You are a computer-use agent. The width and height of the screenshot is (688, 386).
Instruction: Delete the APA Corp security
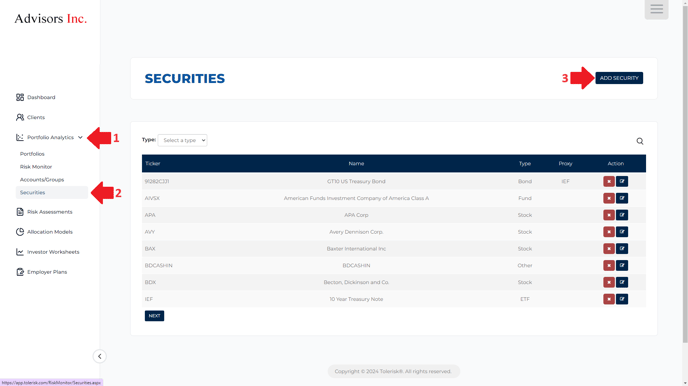click(x=609, y=215)
